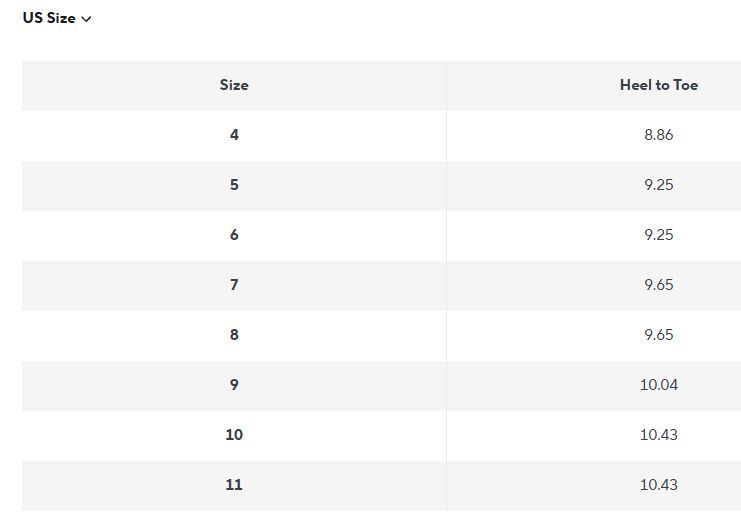The width and height of the screenshot is (741, 512).
Task: Click the 10.04 heel to toe value
Action: (x=658, y=385)
